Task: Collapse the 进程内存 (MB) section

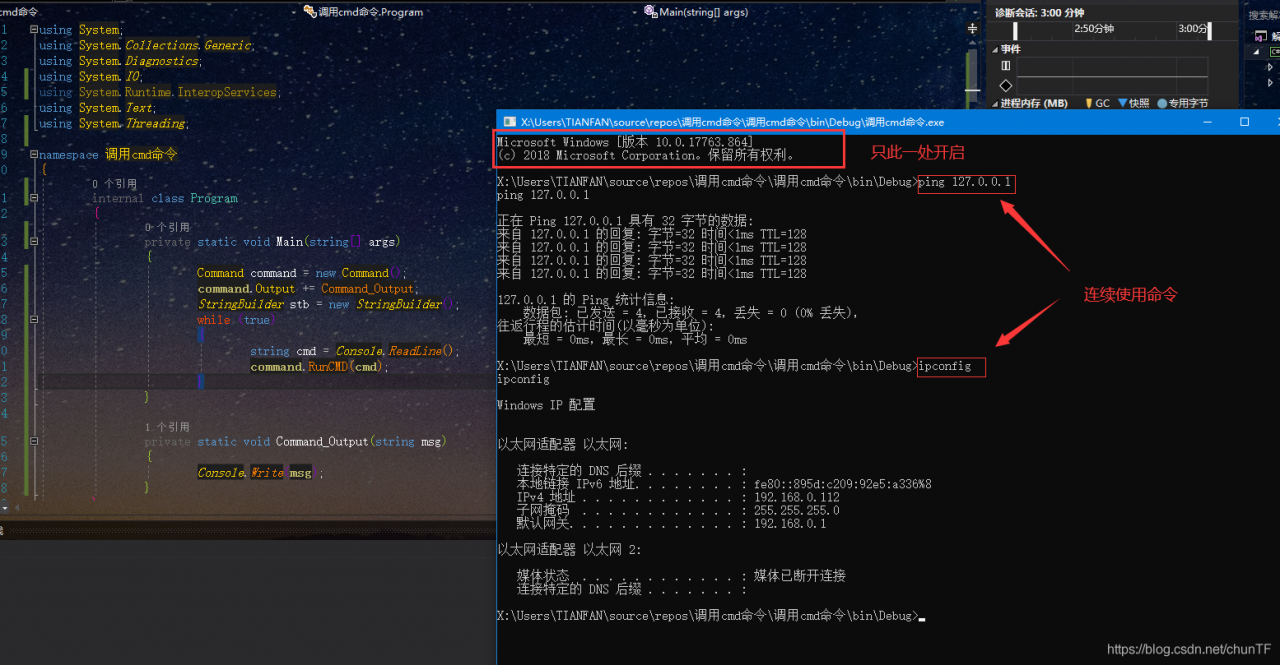Action: [995, 103]
